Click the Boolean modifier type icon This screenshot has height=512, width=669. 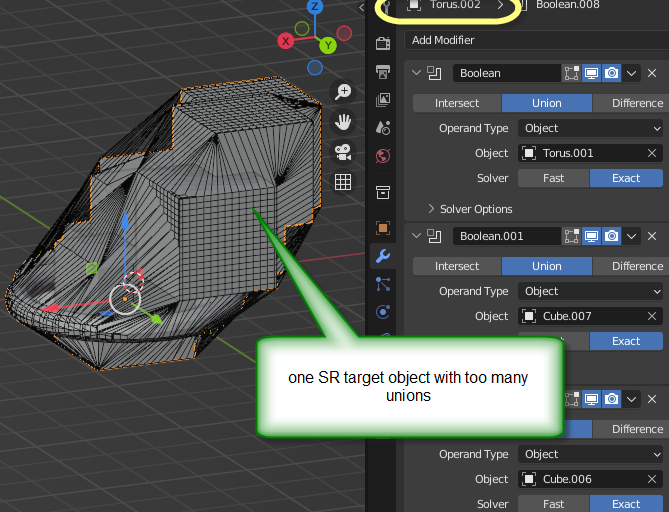coord(434,73)
